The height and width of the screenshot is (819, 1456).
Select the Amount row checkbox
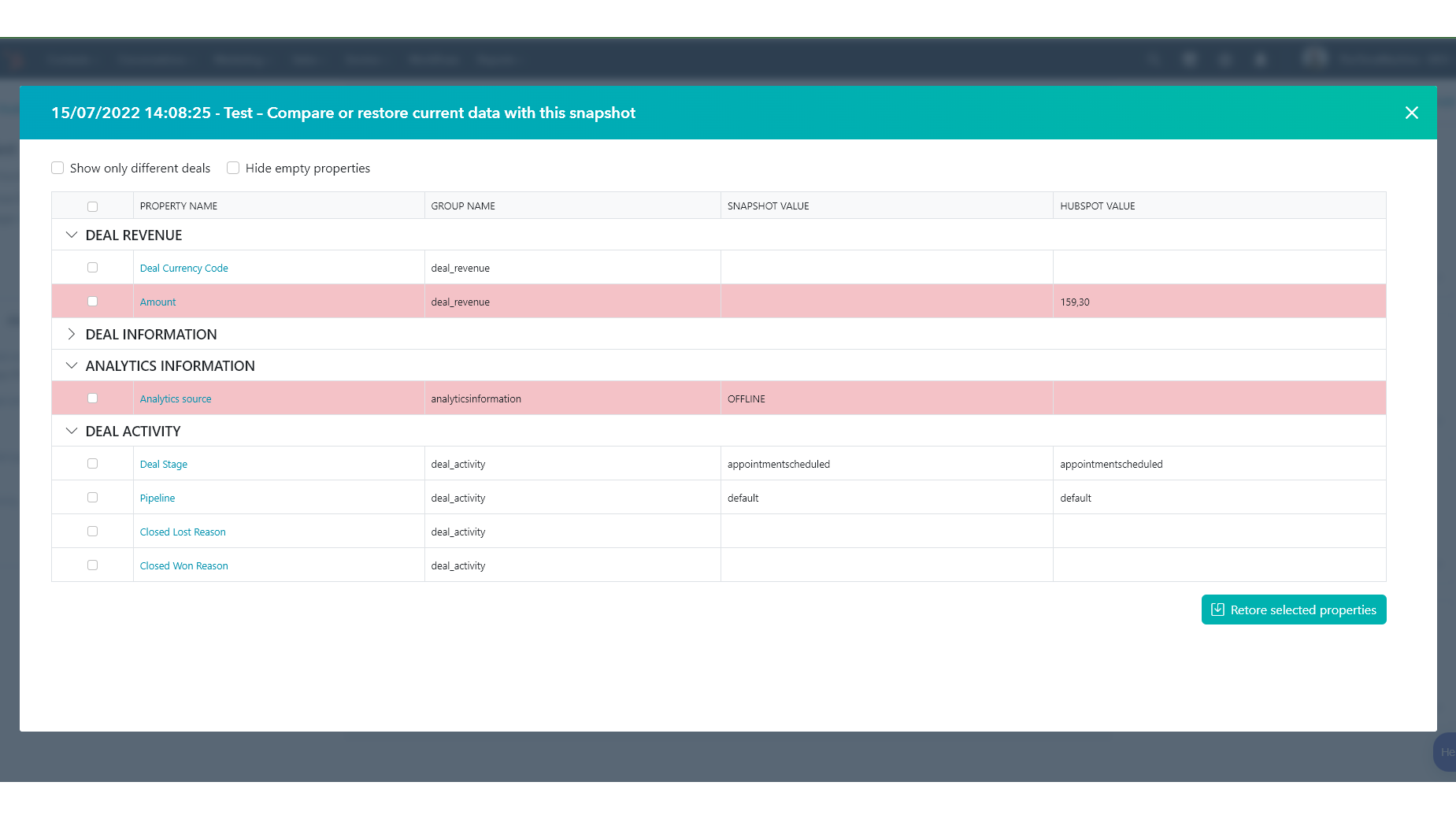pyautogui.click(x=92, y=302)
